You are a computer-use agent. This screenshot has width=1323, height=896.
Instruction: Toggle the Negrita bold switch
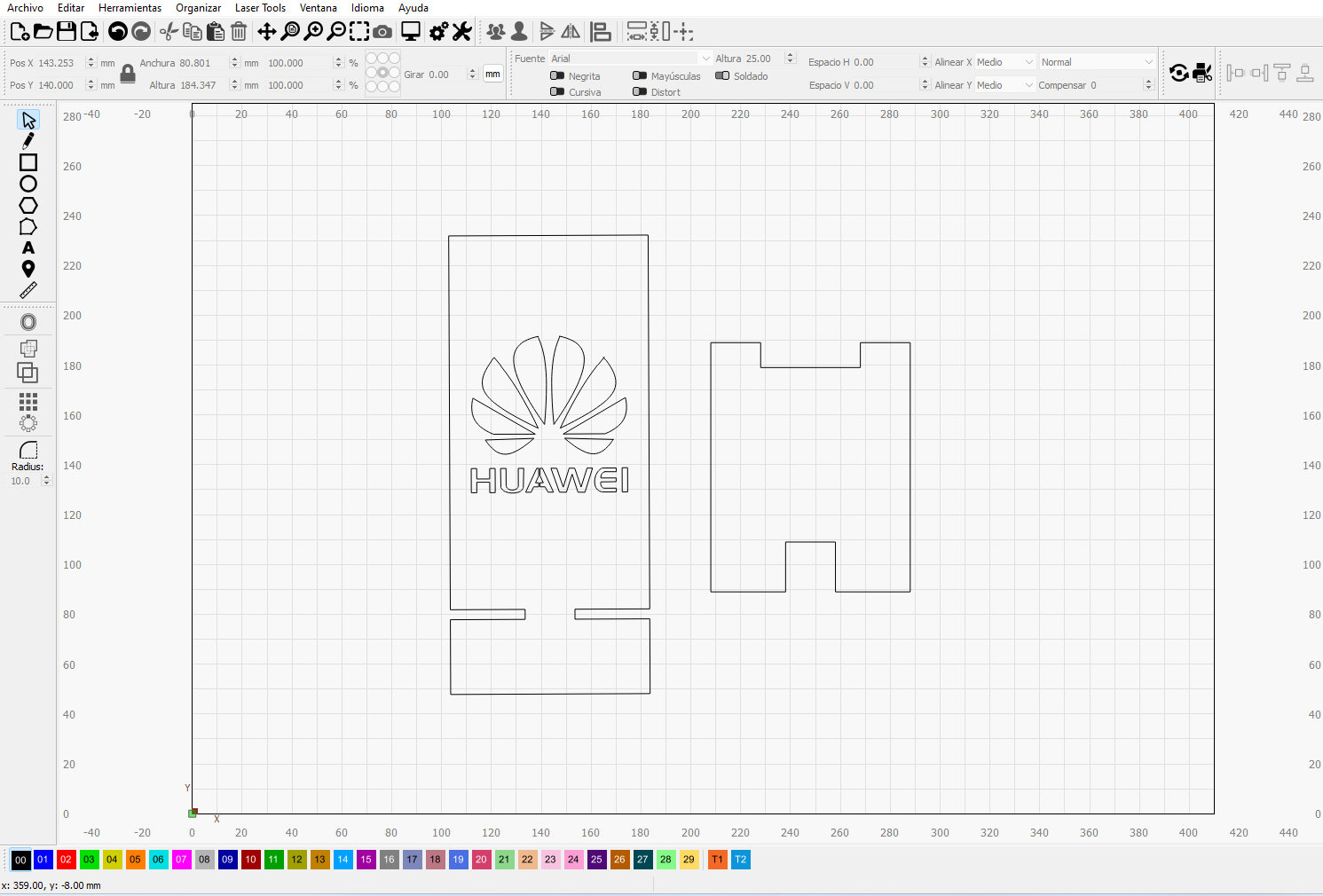(x=557, y=75)
